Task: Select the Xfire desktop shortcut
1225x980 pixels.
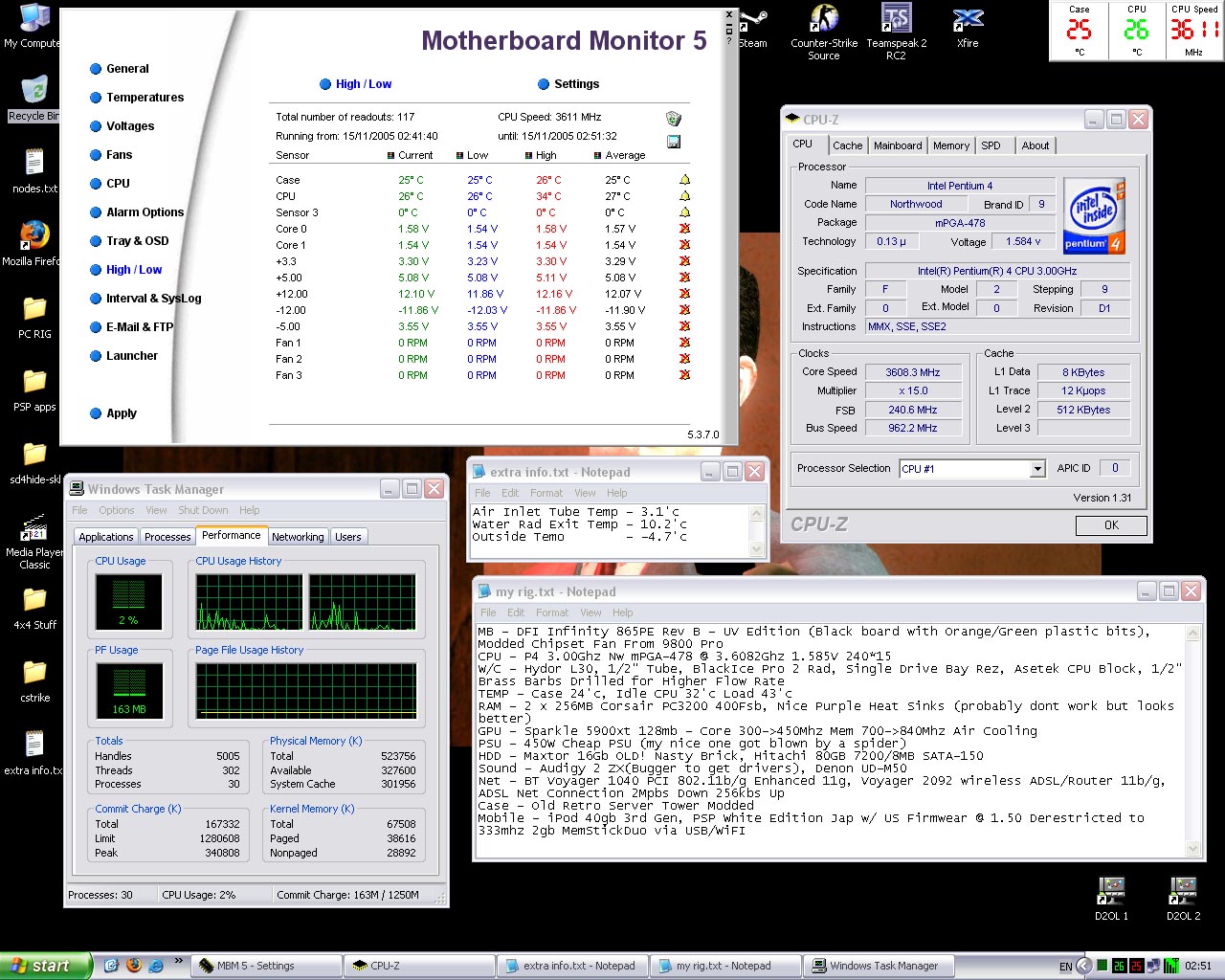Action: pyautogui.click(x=968, y=27)
